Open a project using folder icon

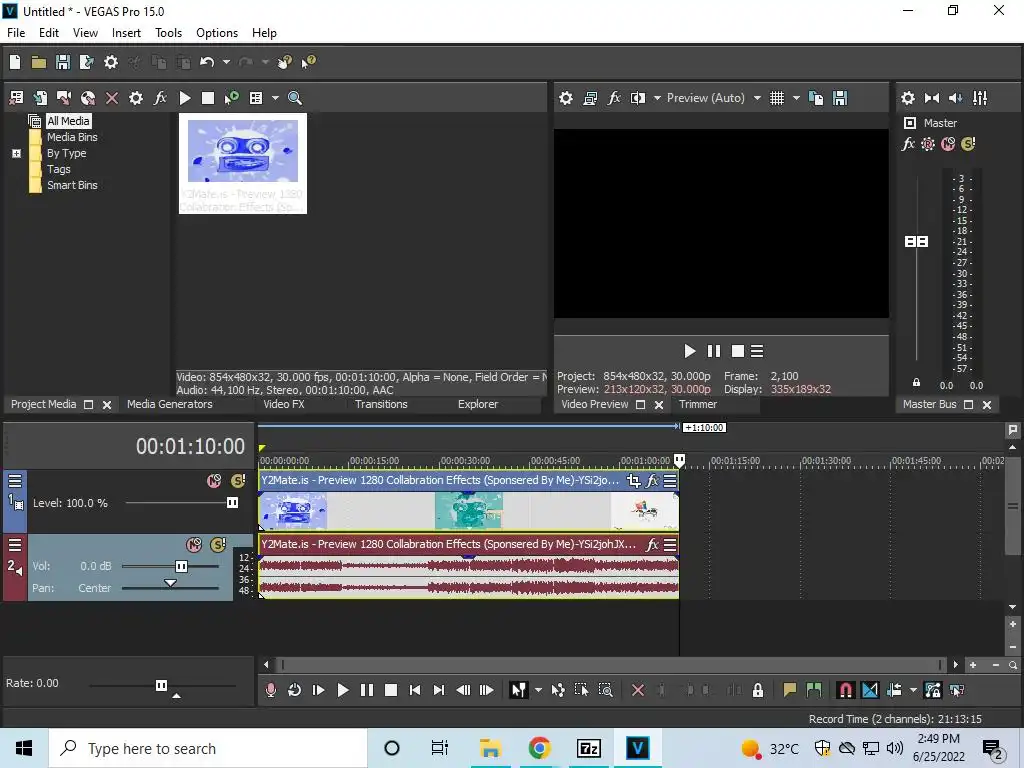pos(39,62)
